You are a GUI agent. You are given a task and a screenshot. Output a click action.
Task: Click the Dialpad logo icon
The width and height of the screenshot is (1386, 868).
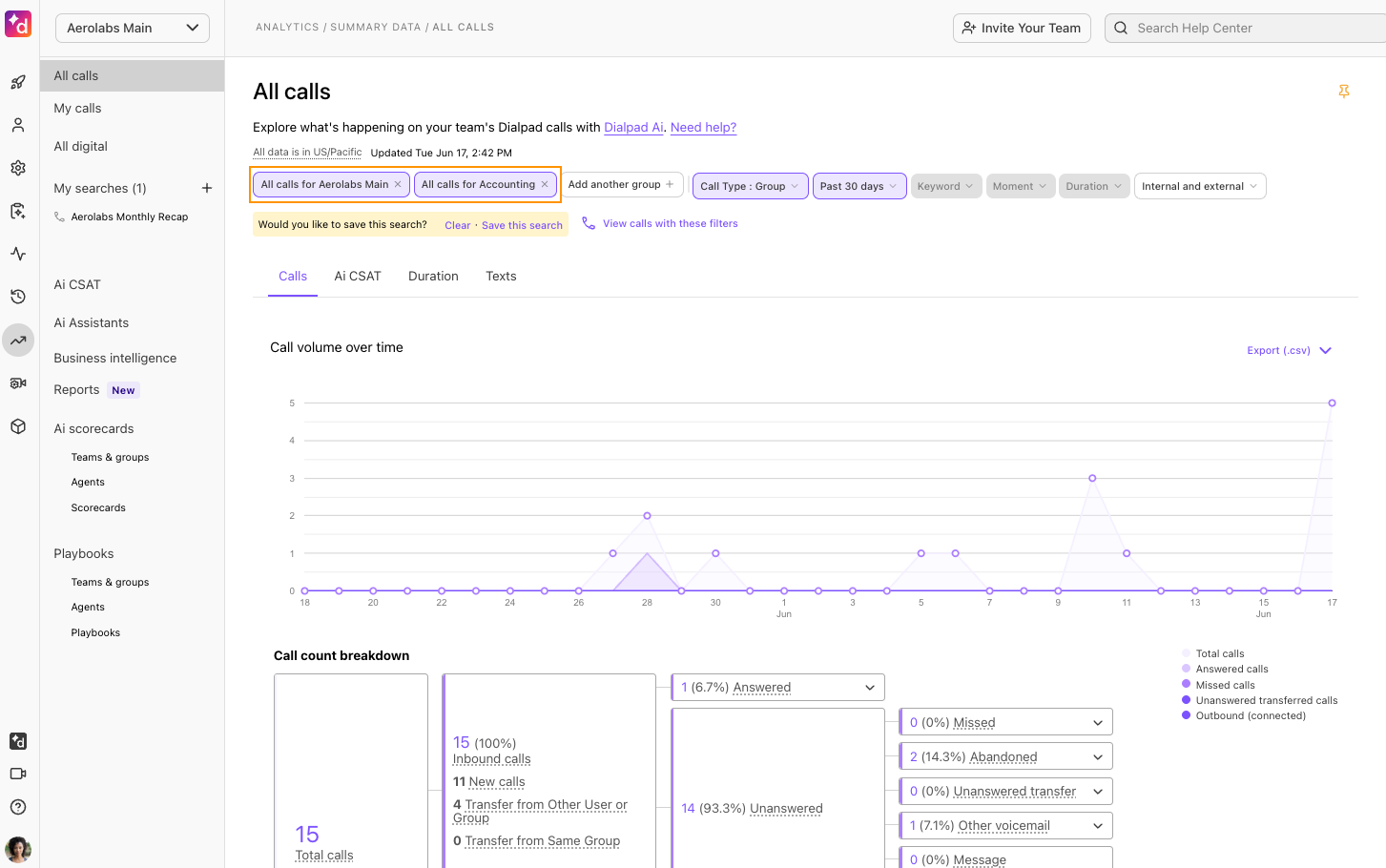[x=18, y=25]
